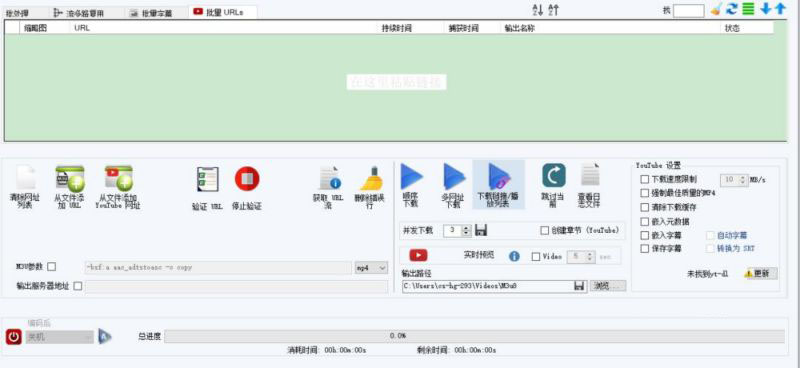Click the 缩略图 column header
This screenshot has height=368, width=800.
click(x=44, y=28)
